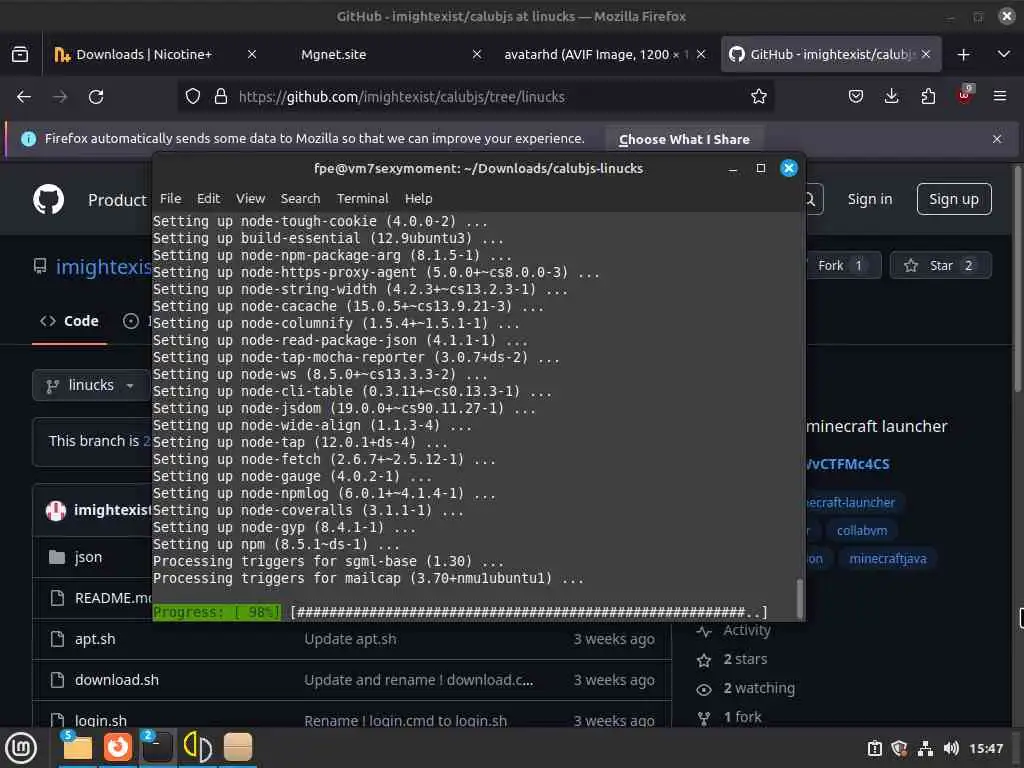Open the tan package taskbar app

[238, 747]
